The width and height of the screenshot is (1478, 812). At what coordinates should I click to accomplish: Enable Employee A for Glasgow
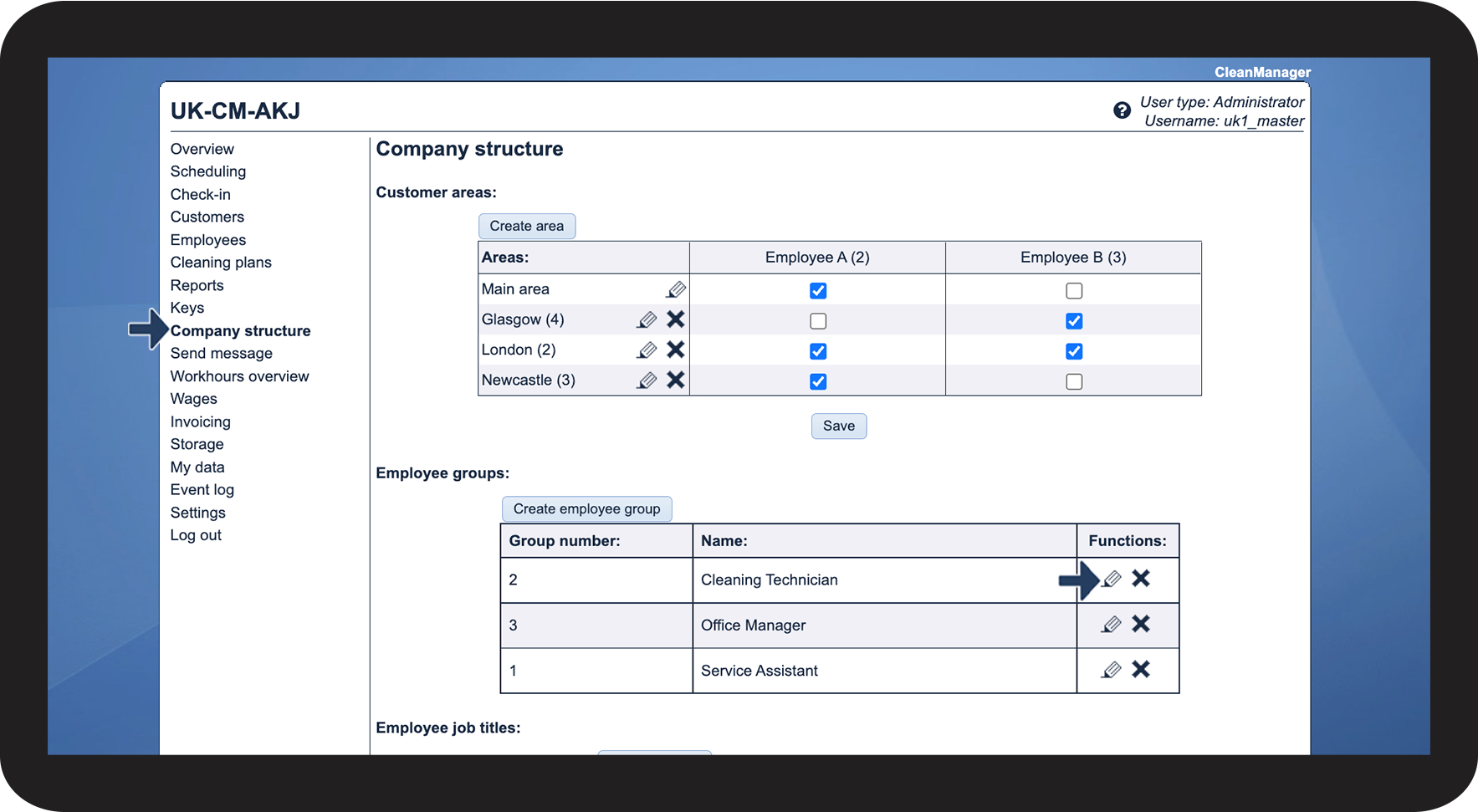(818, 321)
